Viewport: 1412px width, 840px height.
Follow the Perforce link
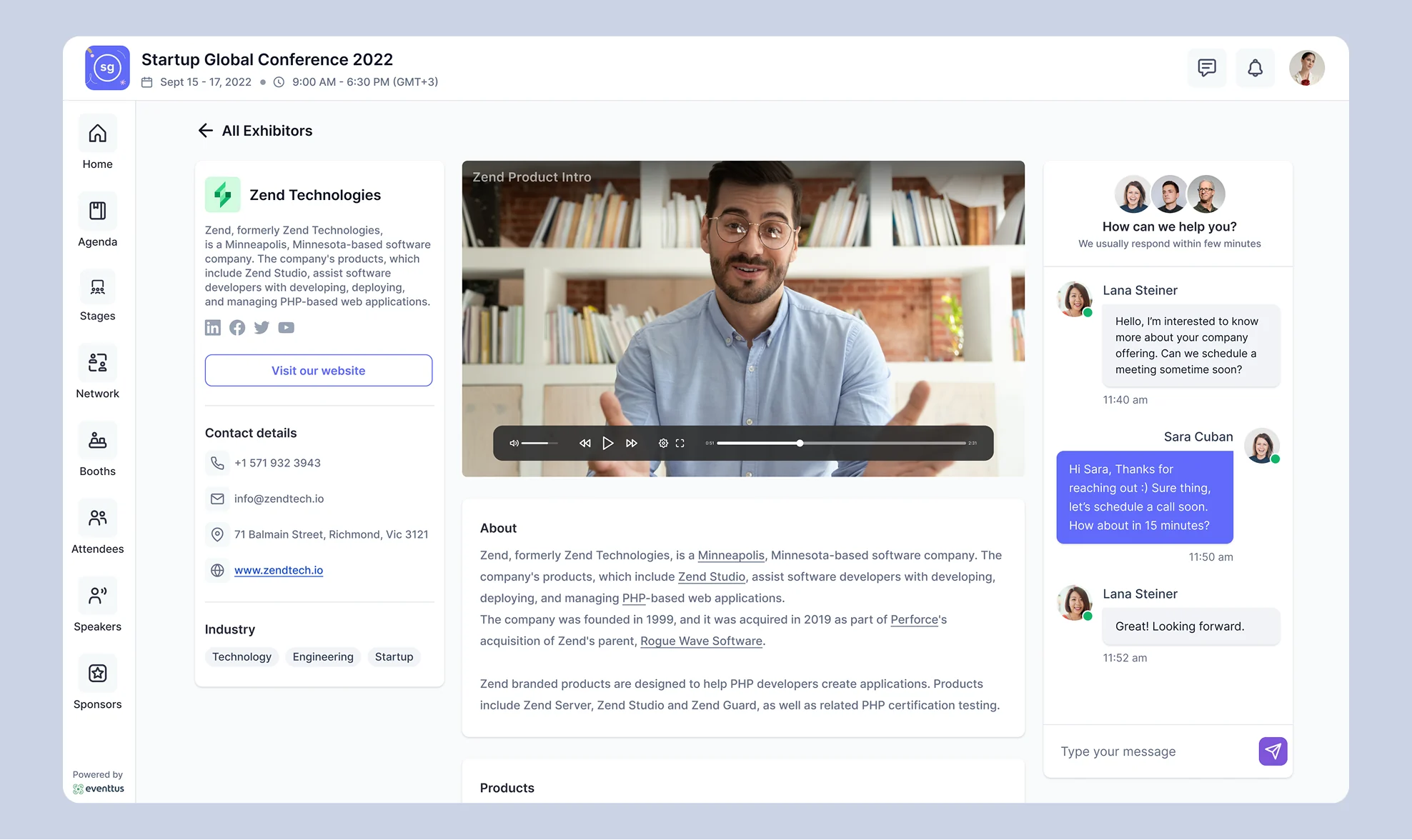click(x=914, y=619)
